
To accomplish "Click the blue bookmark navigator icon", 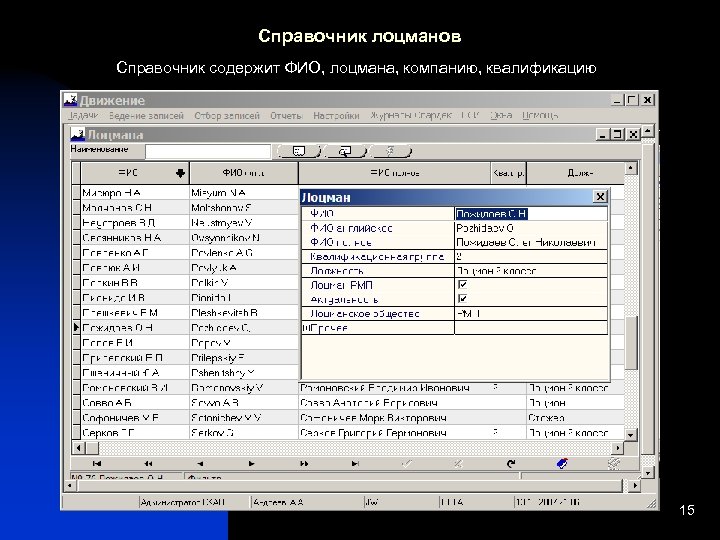I will (x=562, y=464).
